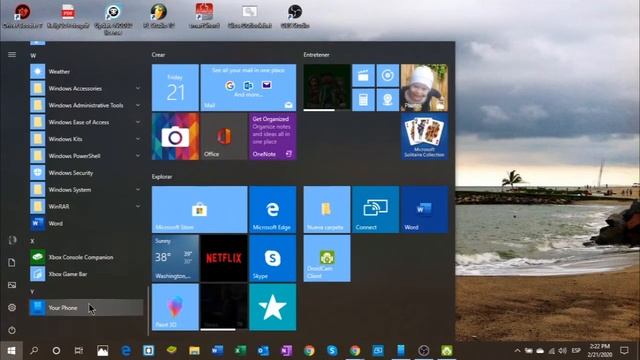Screen dimensions: 640x360
Task: Select the Crear group heading
Action: click(x=158, y=55)
